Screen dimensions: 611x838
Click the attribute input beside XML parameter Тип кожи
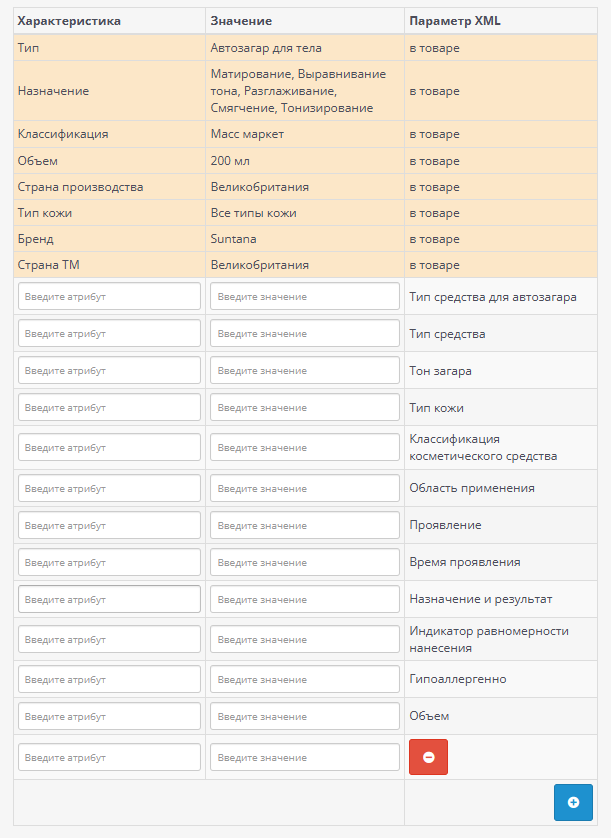pos(109,408)
